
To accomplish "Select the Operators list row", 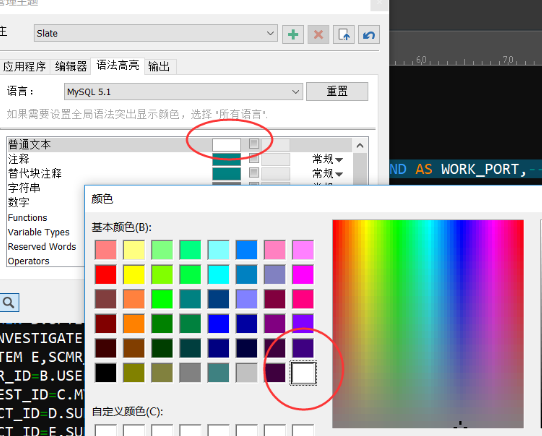I will tap(46, 261).
